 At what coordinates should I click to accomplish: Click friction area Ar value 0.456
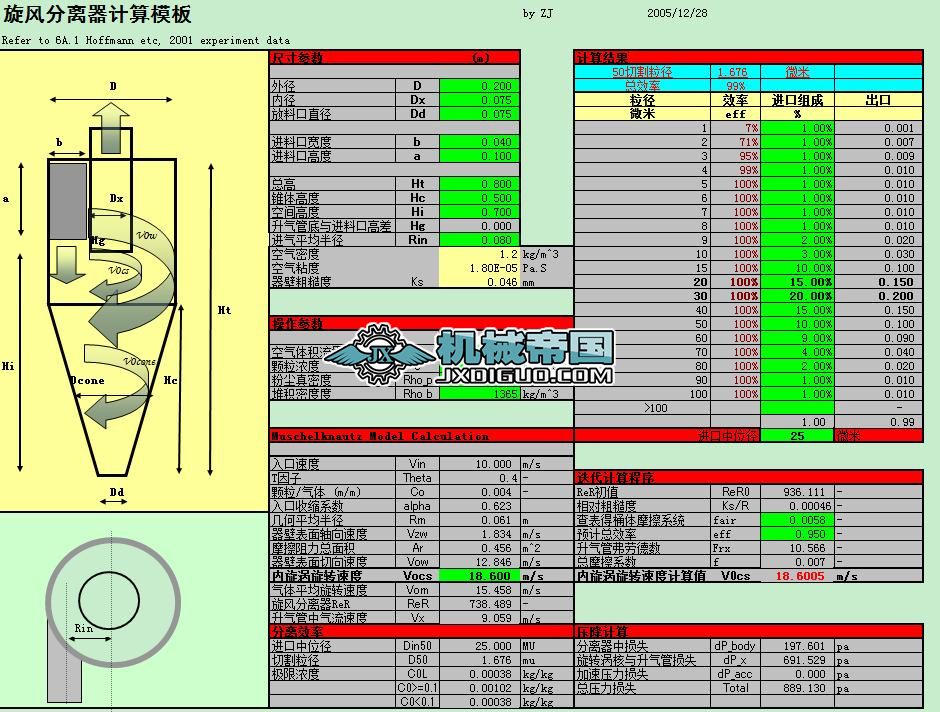tap(479, 548)
